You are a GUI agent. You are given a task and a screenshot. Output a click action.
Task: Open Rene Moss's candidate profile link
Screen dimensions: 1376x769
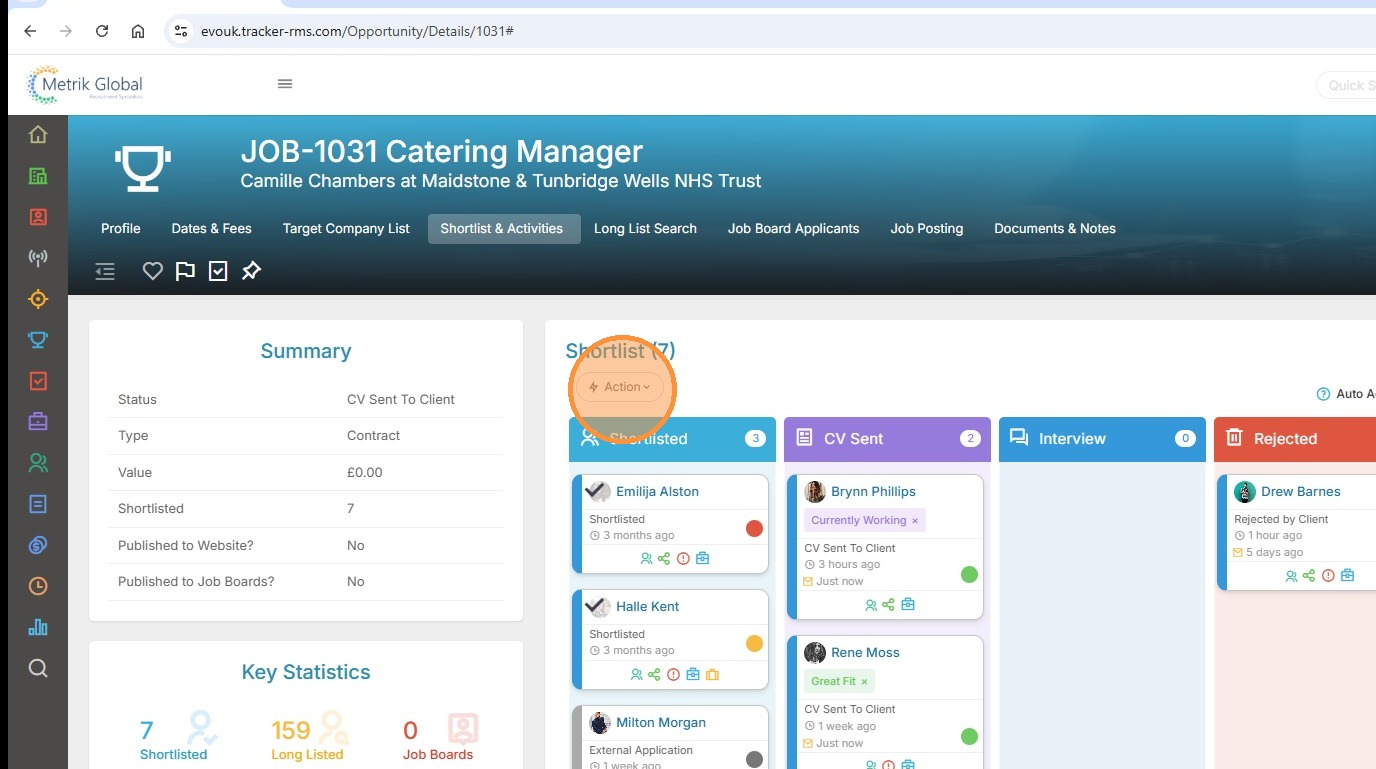(x=865, y=652)
